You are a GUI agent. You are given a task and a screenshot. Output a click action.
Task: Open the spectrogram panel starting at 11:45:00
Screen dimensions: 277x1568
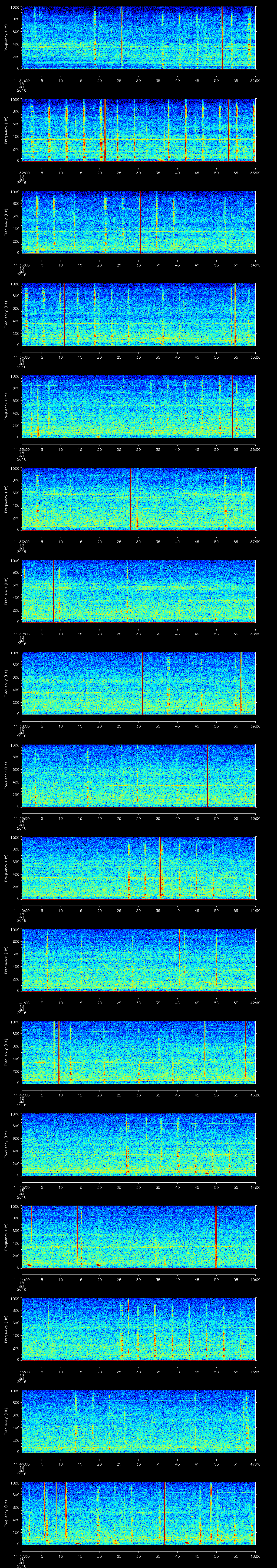click(138, 1328)
